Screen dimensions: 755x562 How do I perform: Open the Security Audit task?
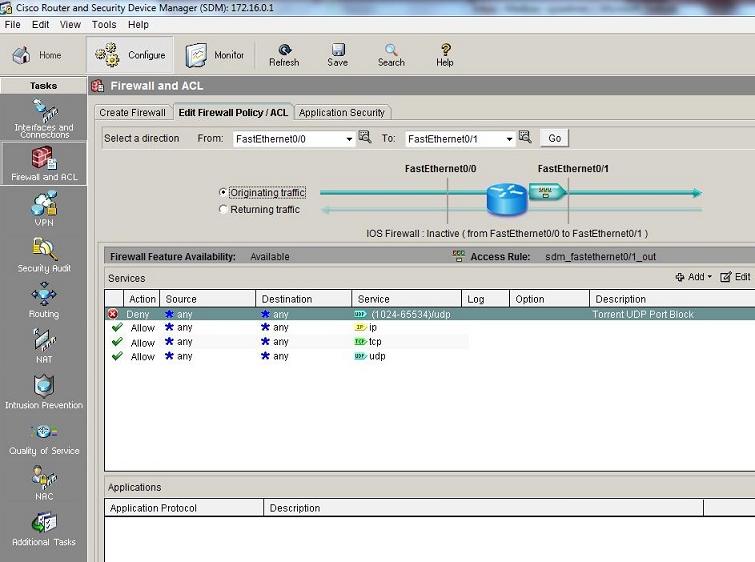[x=43, y=254]
